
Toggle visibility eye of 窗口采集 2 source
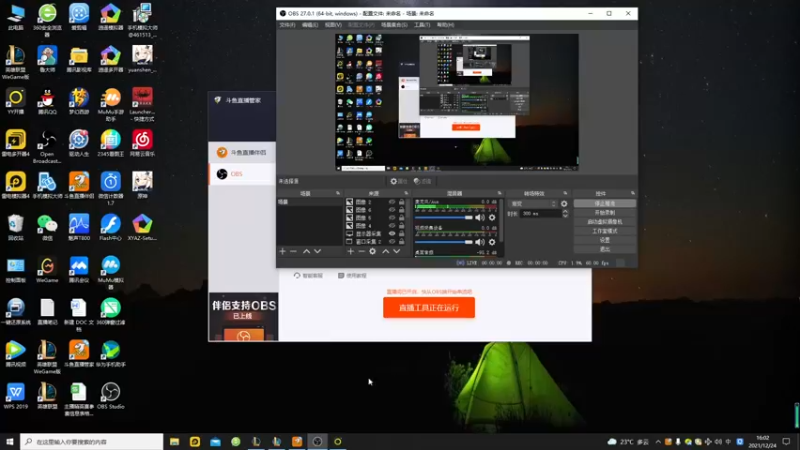[392, 241]
